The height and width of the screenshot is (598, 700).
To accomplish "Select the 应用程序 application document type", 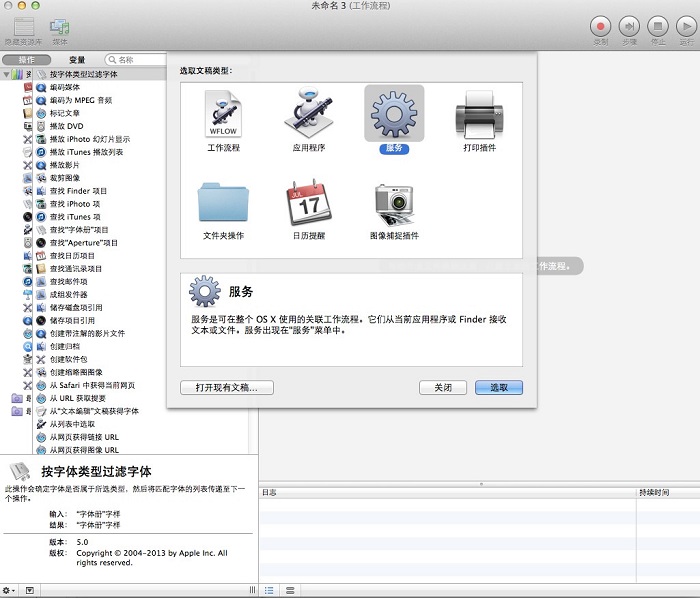I will 308,120.
